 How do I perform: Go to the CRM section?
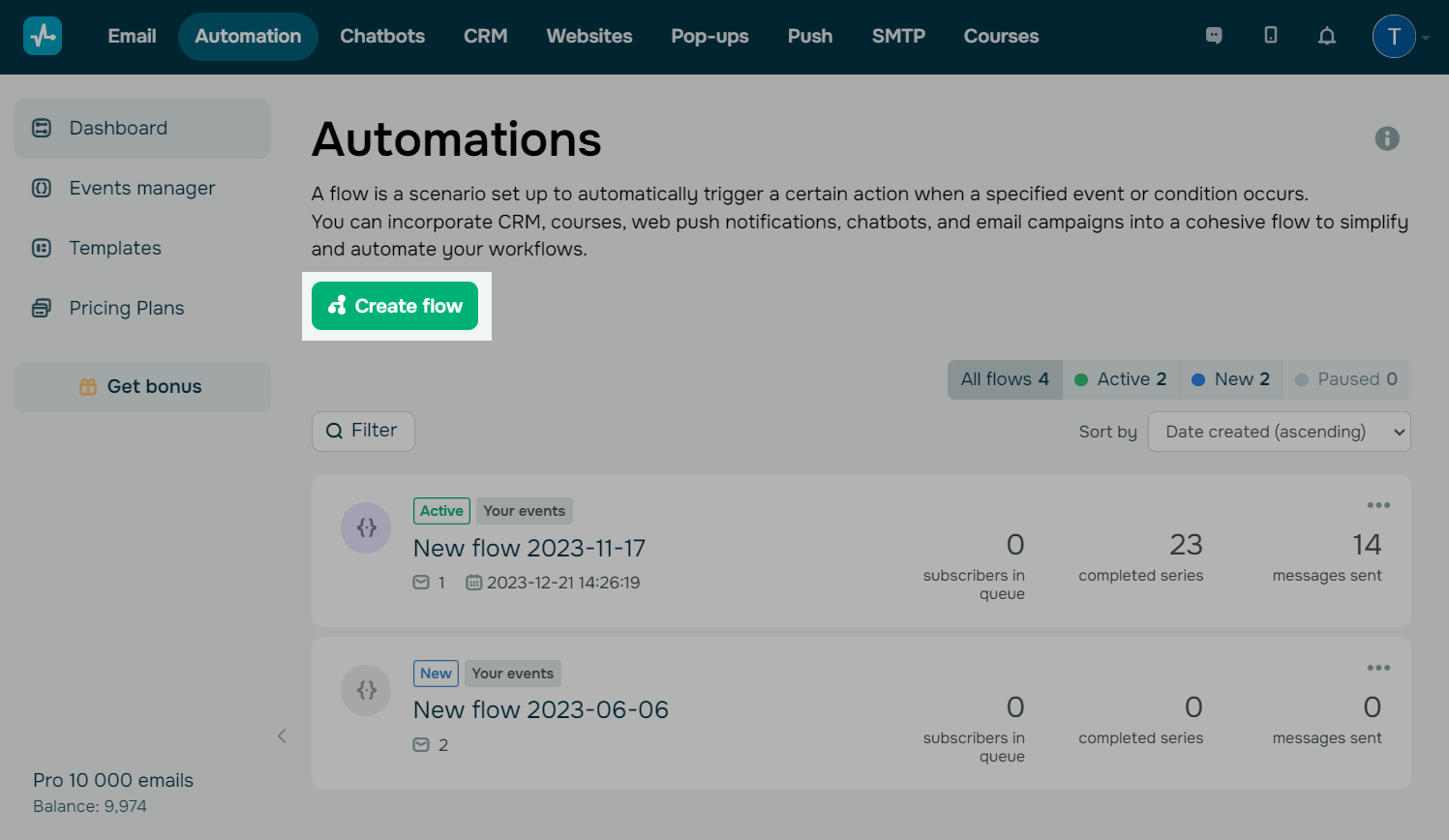[x=485, y=37]
